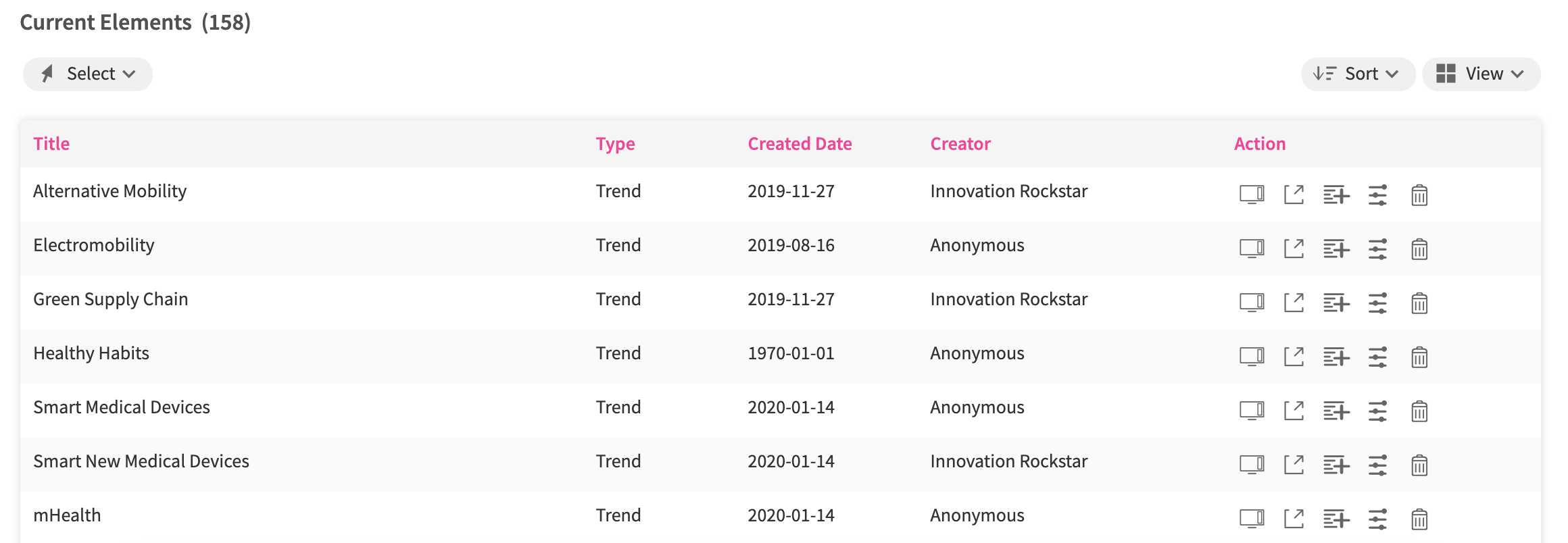Select the Electromobility row title
The image size is (1568, 543).
(94, 245)
